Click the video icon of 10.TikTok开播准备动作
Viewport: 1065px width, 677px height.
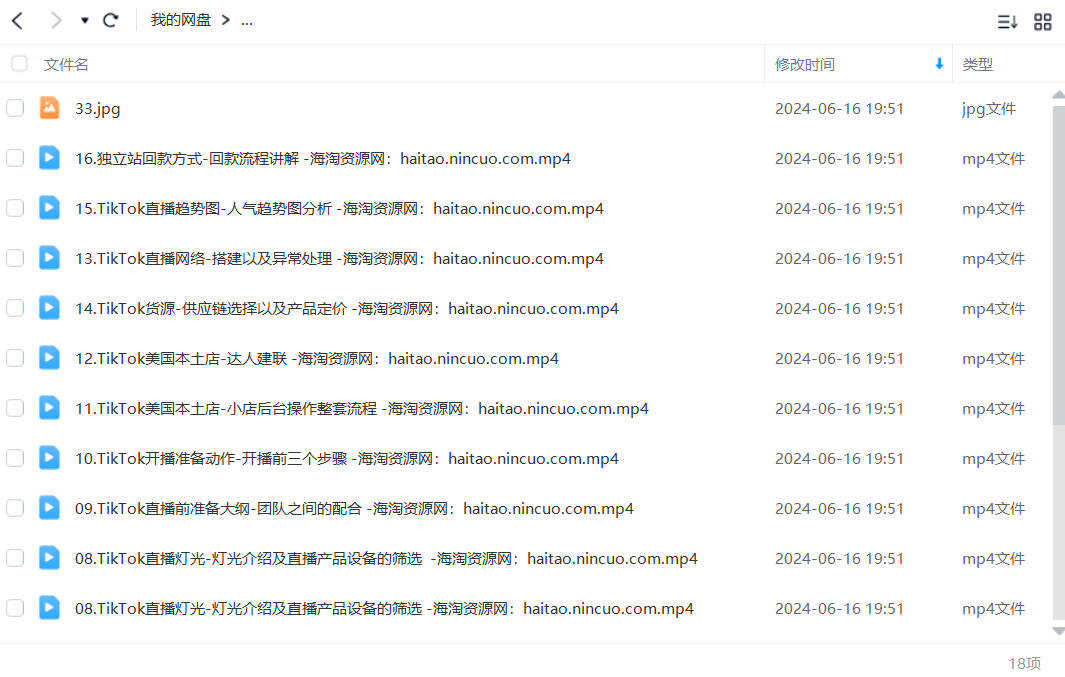coord(49,458)
